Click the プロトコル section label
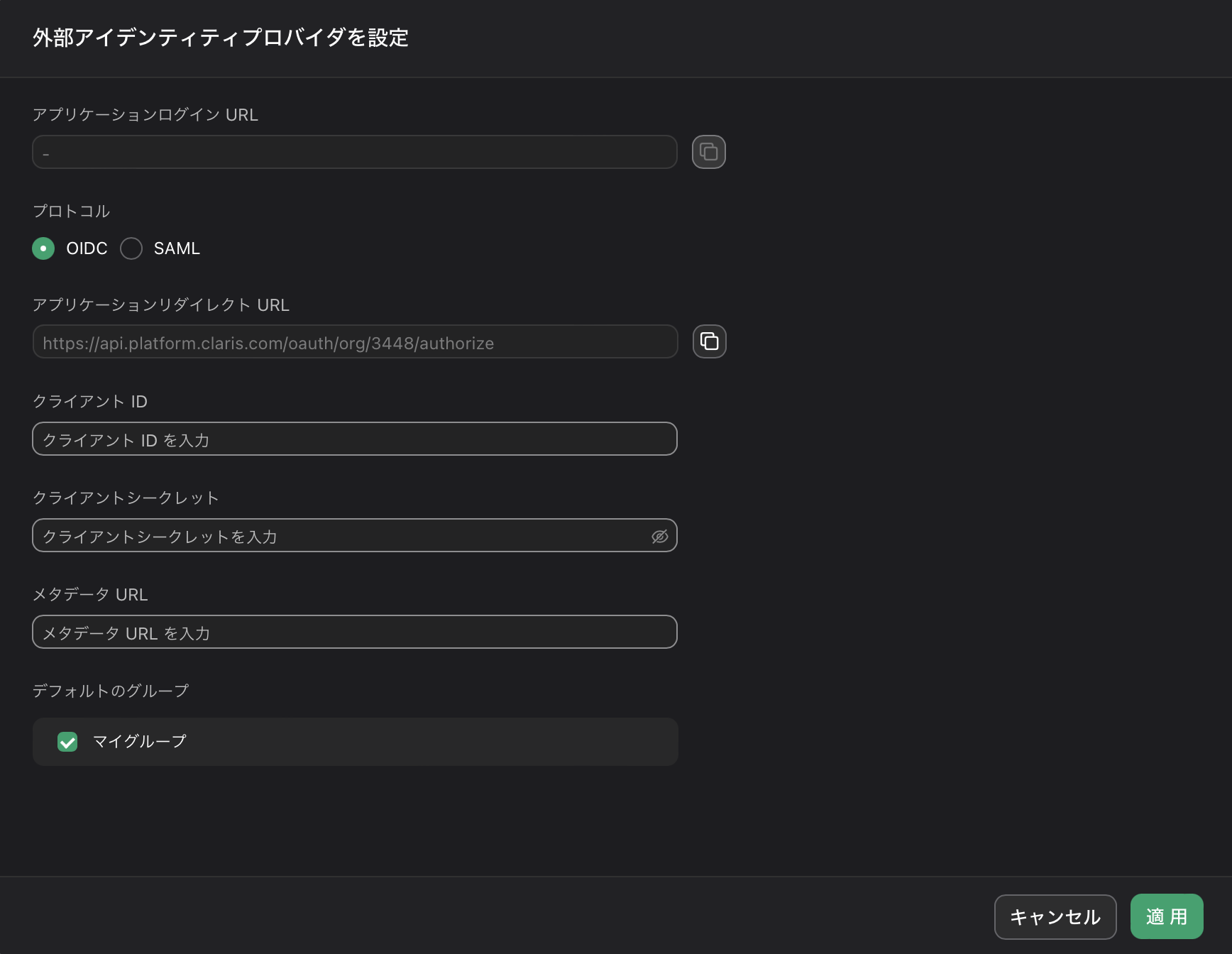Viewport: 1232px width, 954px height. [x=71, y=210]
